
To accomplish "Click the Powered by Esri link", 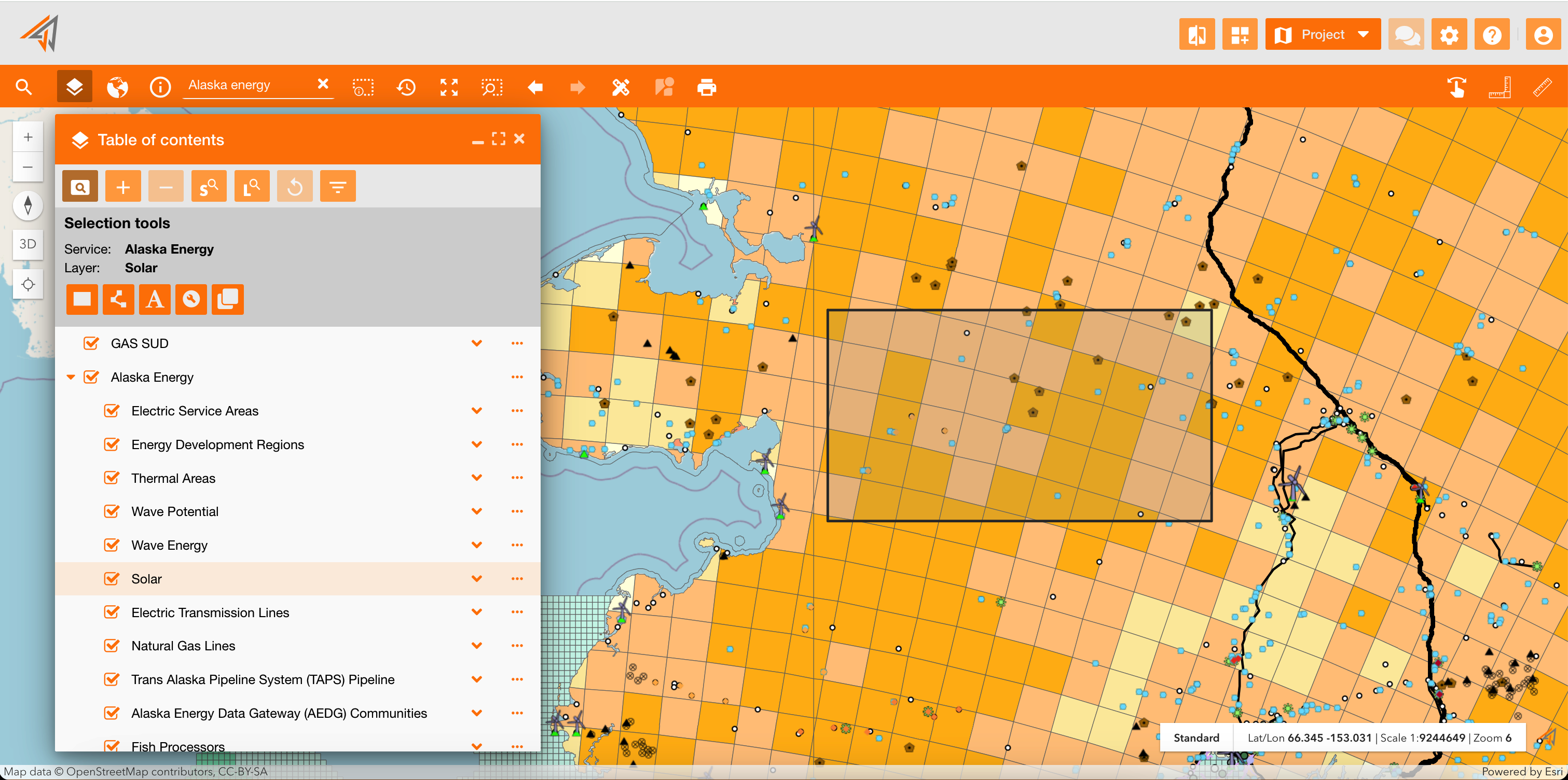I will (x=1522, y=772).
